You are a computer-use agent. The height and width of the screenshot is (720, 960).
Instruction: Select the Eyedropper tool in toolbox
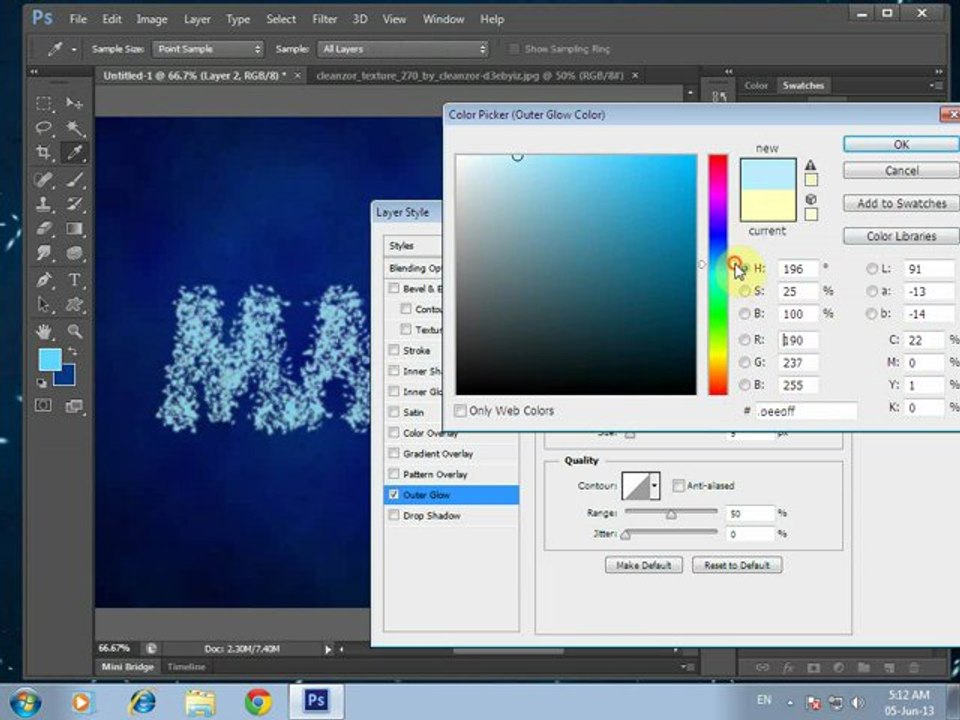[x=74, y=152]
